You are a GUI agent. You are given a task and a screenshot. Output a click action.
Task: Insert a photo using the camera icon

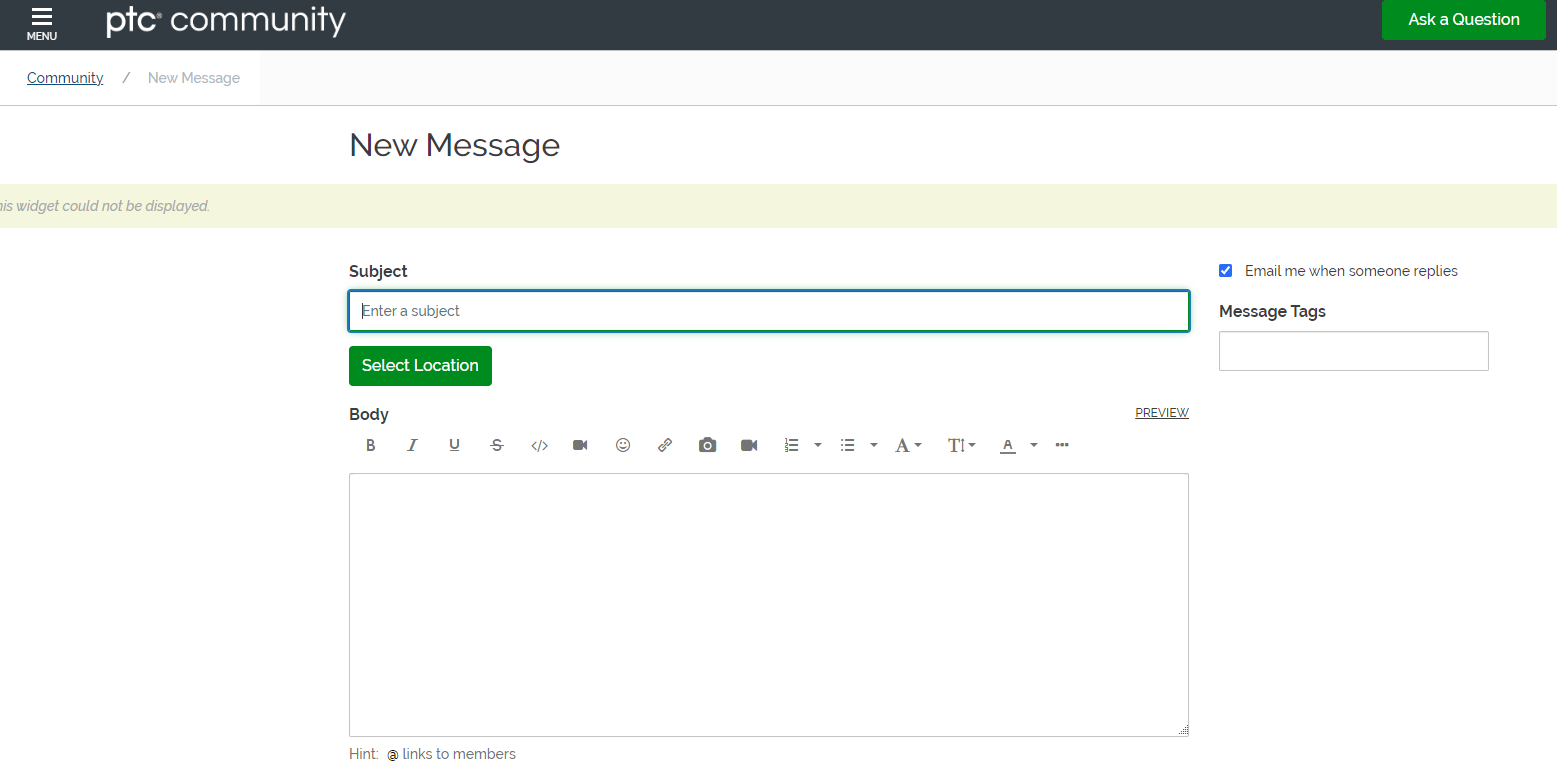point(707,445)
